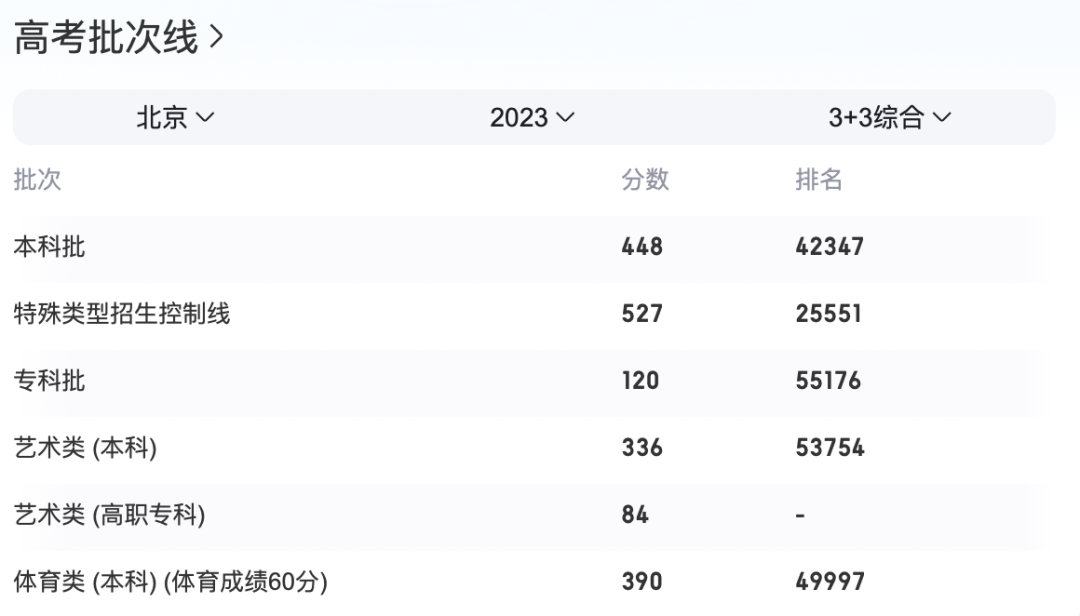
Task: Click the 排名 column header
Action: click(819, 180)
